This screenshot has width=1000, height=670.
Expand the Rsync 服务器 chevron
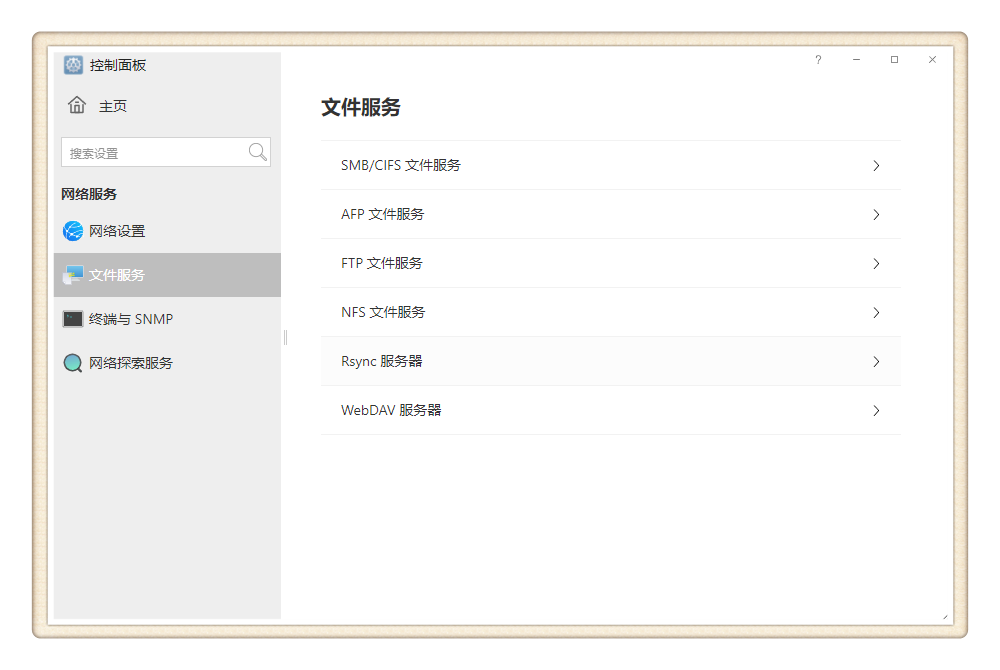[876, 362]
